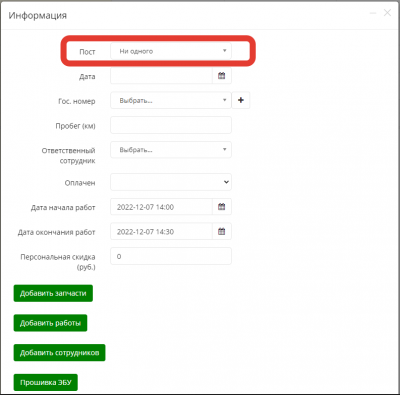Click the Добавить работы button
The image size is (400, 395).
click(x=50, y=323)
